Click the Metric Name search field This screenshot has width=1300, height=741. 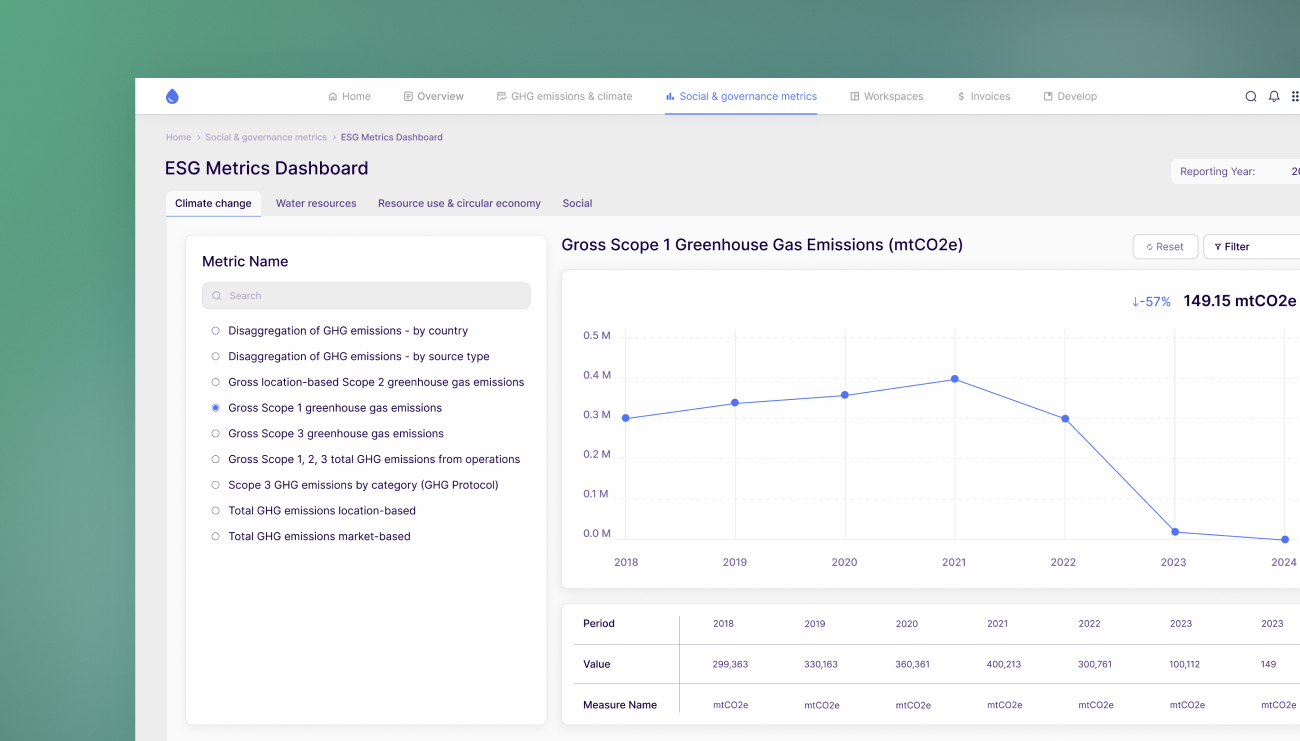click(366, 296)
